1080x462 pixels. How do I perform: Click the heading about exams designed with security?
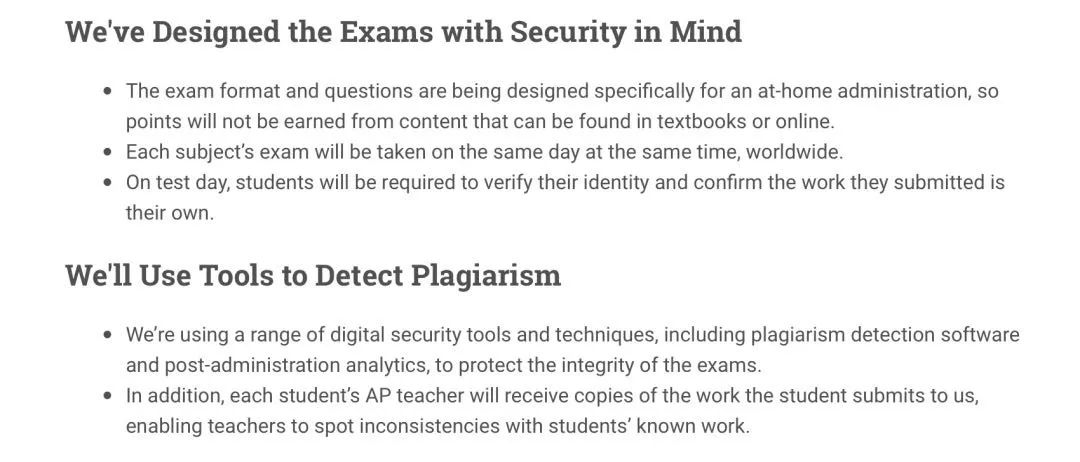click(403, 32)
